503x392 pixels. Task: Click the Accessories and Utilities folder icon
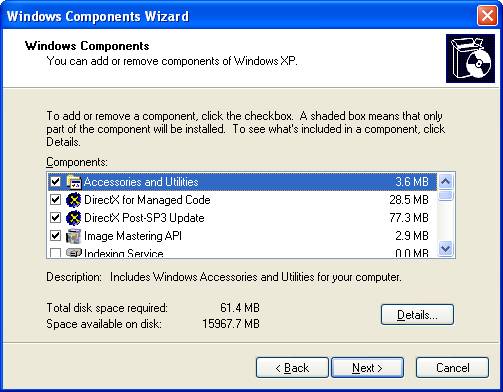point(74,182)
